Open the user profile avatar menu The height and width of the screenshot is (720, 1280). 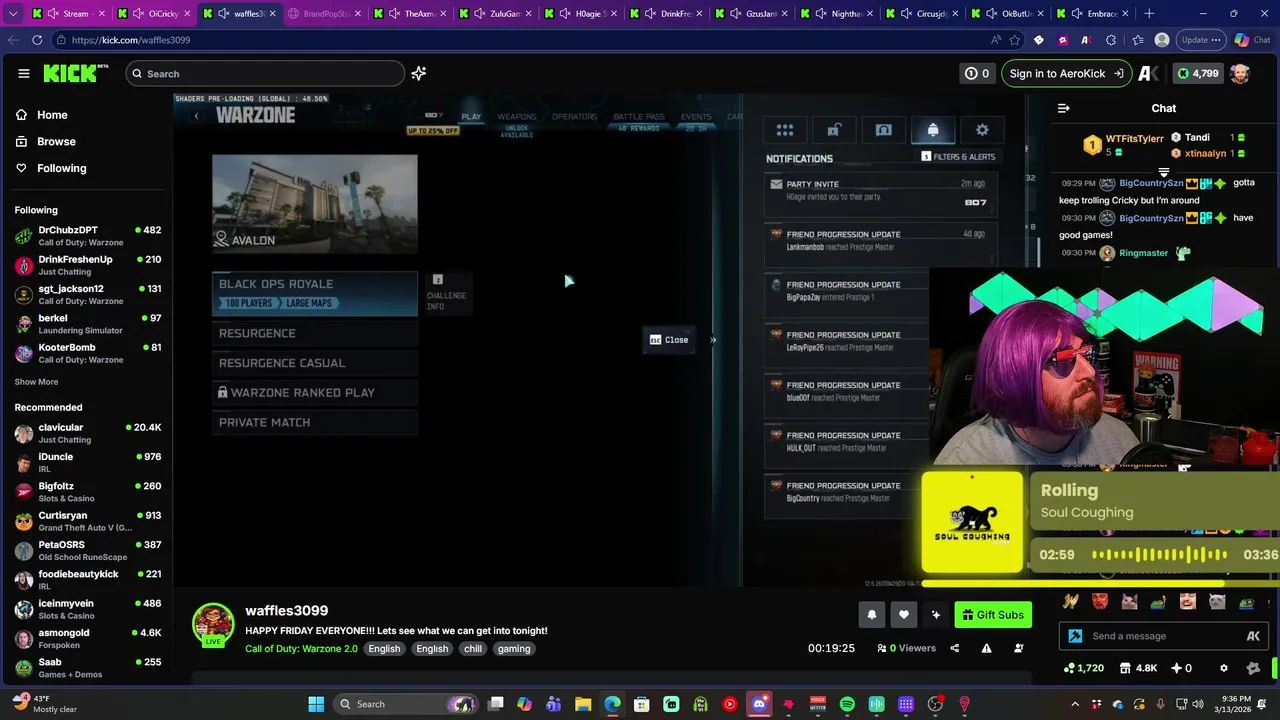[x=1240, y=73]
